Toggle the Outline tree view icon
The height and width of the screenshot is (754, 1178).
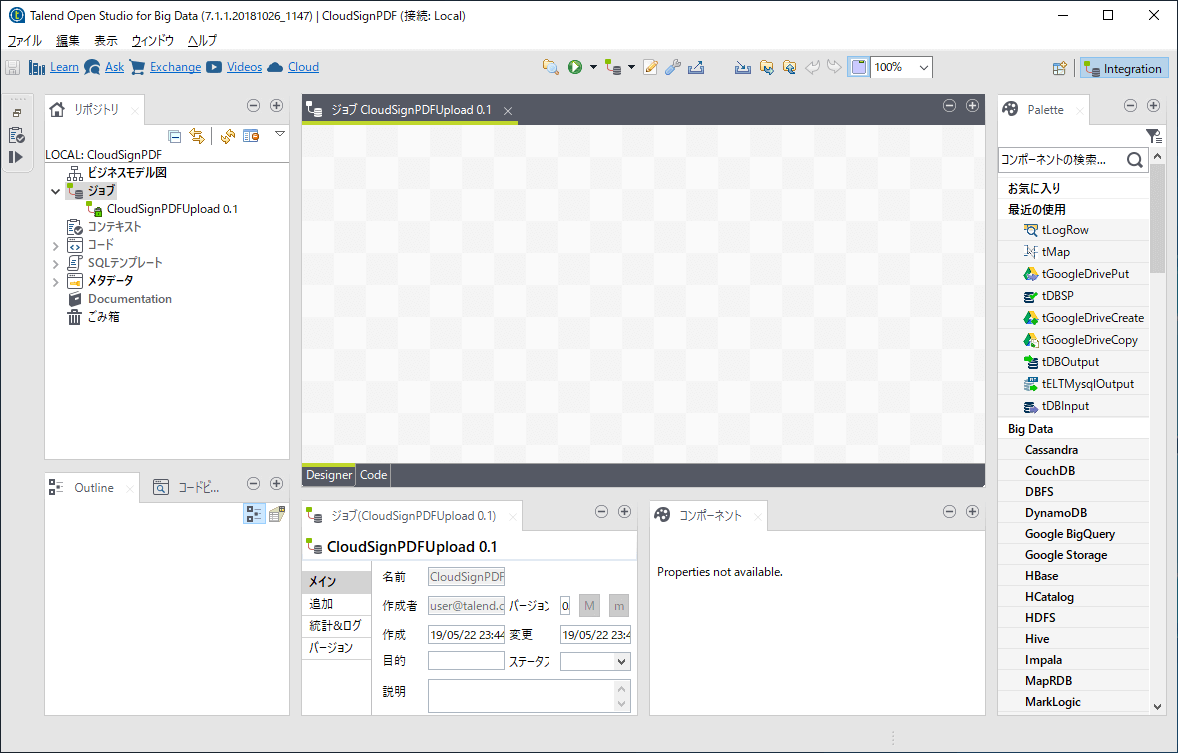point(254,514)
